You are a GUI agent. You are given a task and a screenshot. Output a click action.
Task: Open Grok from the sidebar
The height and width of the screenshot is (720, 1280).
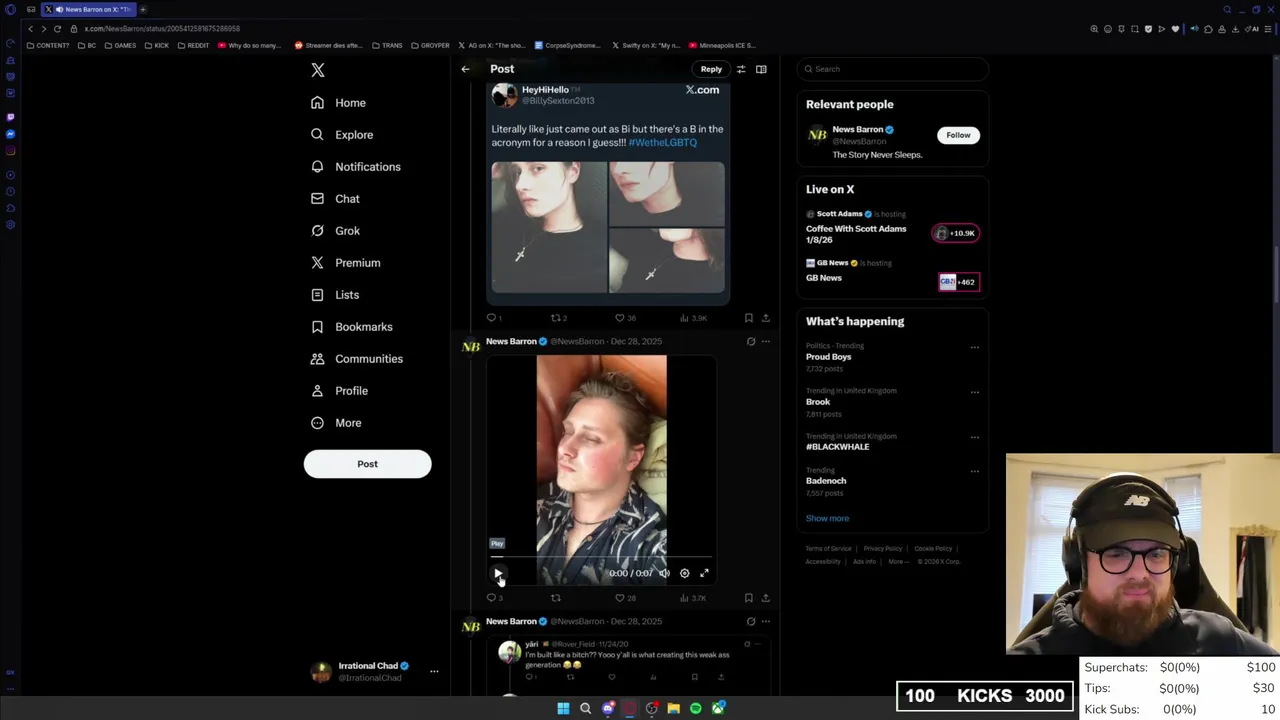click(335, 231)
